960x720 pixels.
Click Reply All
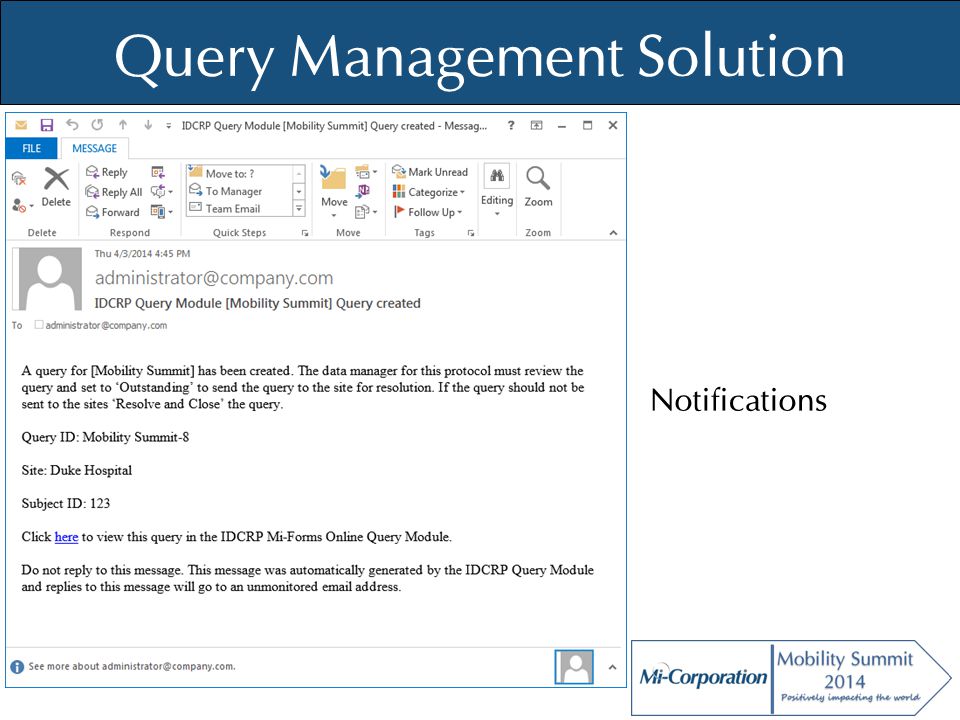pos(114,192)
